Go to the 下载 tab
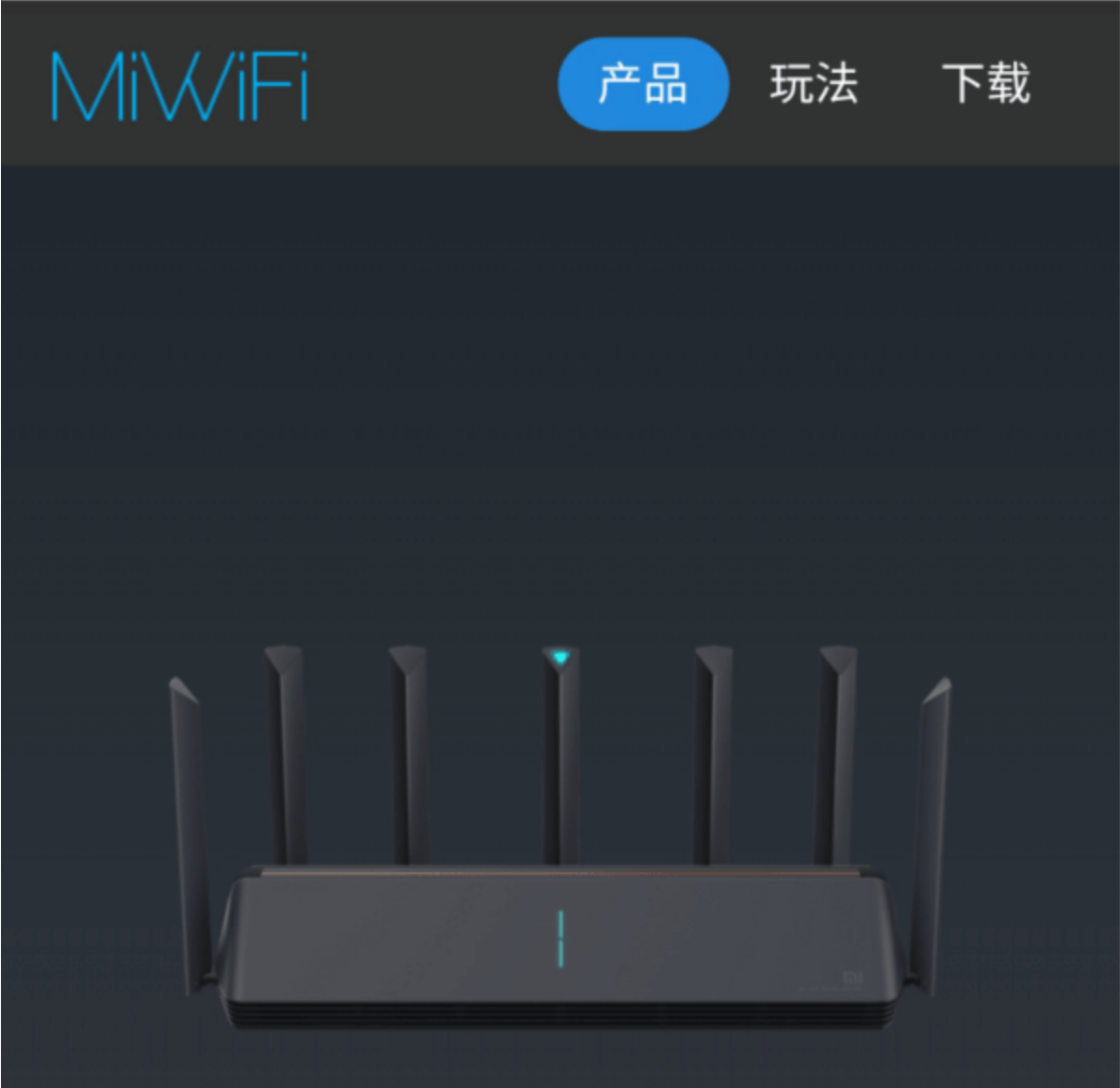The width and height of the screenshot is (1120, 1088). click(x=985, y=84)
